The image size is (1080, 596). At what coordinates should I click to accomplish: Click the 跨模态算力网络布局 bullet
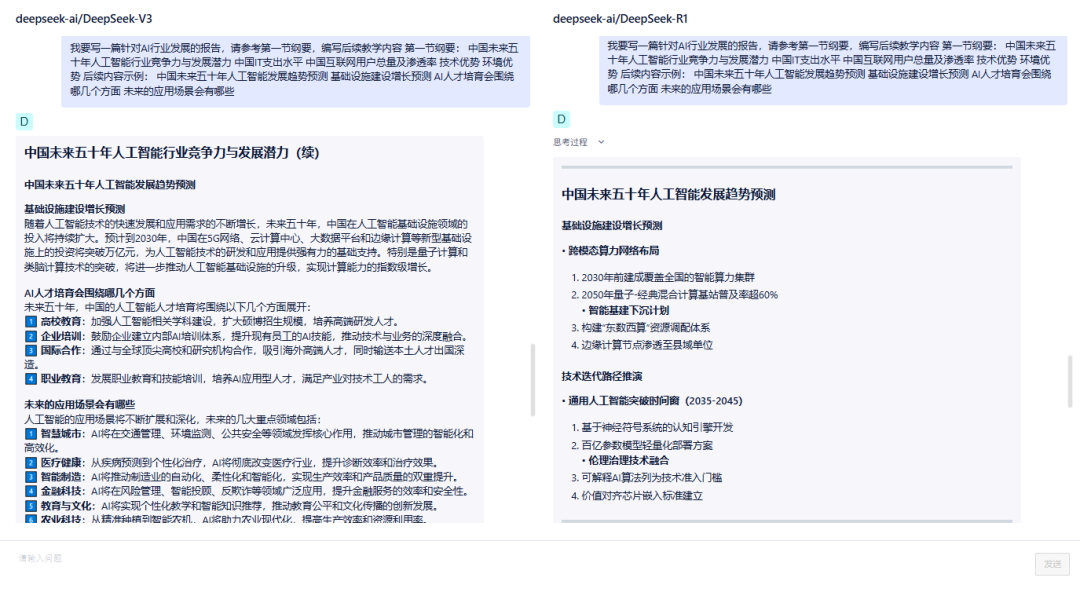tap(610, 251)
